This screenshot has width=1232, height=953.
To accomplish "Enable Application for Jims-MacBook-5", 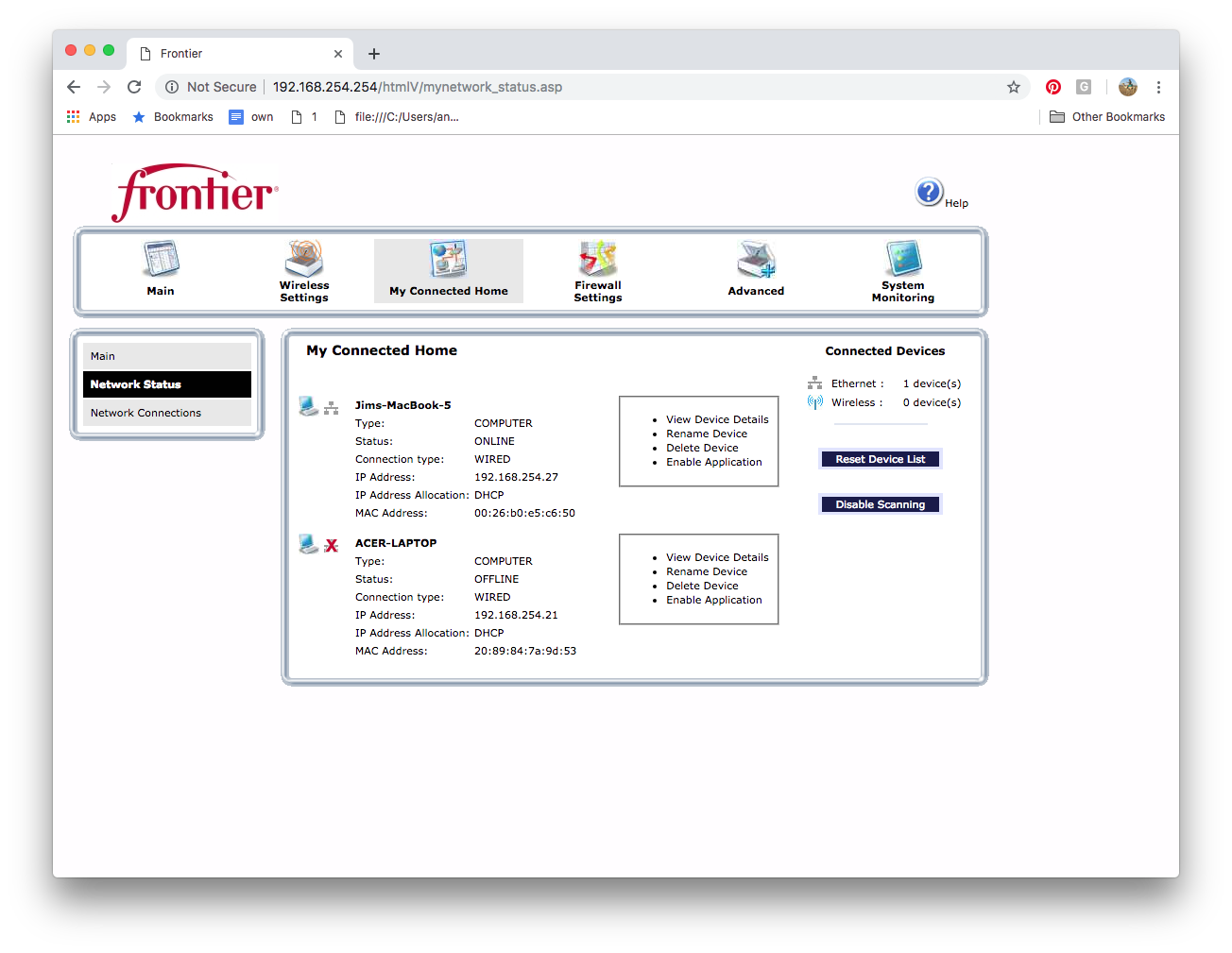I will click(x=713, y=462).
